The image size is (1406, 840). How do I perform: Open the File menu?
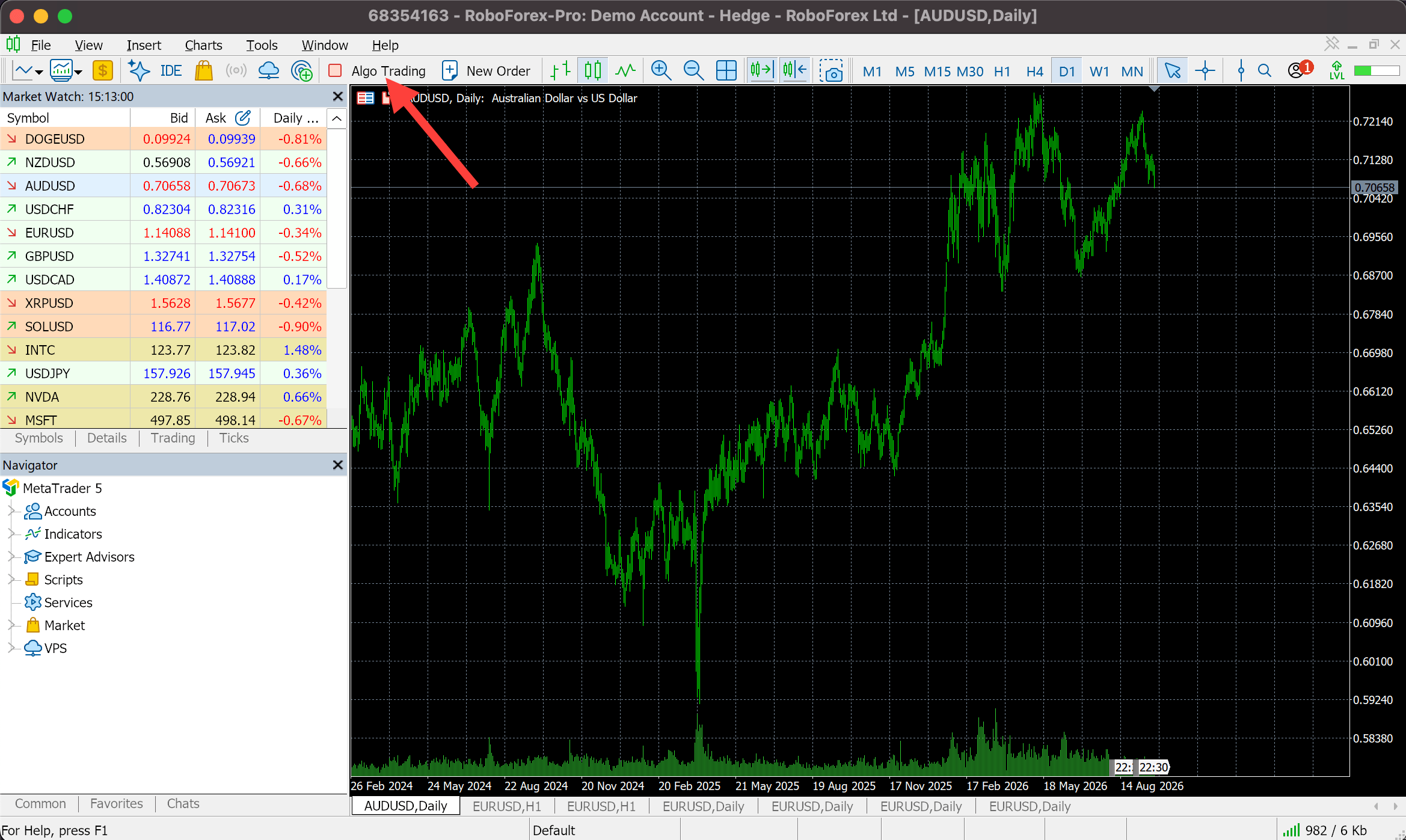[x=41, y=45]
